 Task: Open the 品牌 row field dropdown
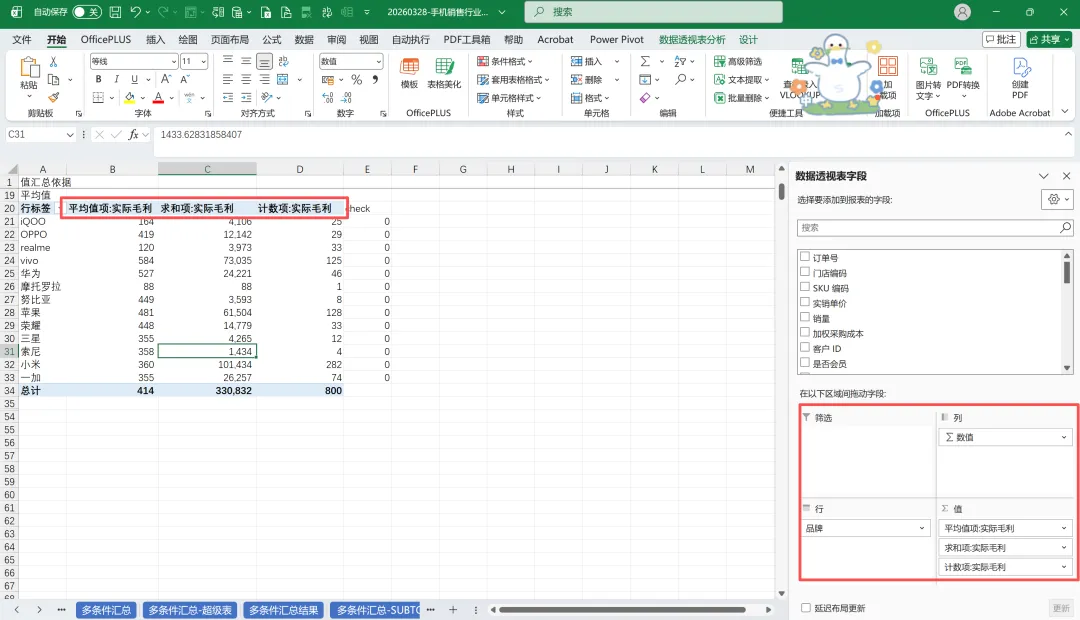point(922,528)
